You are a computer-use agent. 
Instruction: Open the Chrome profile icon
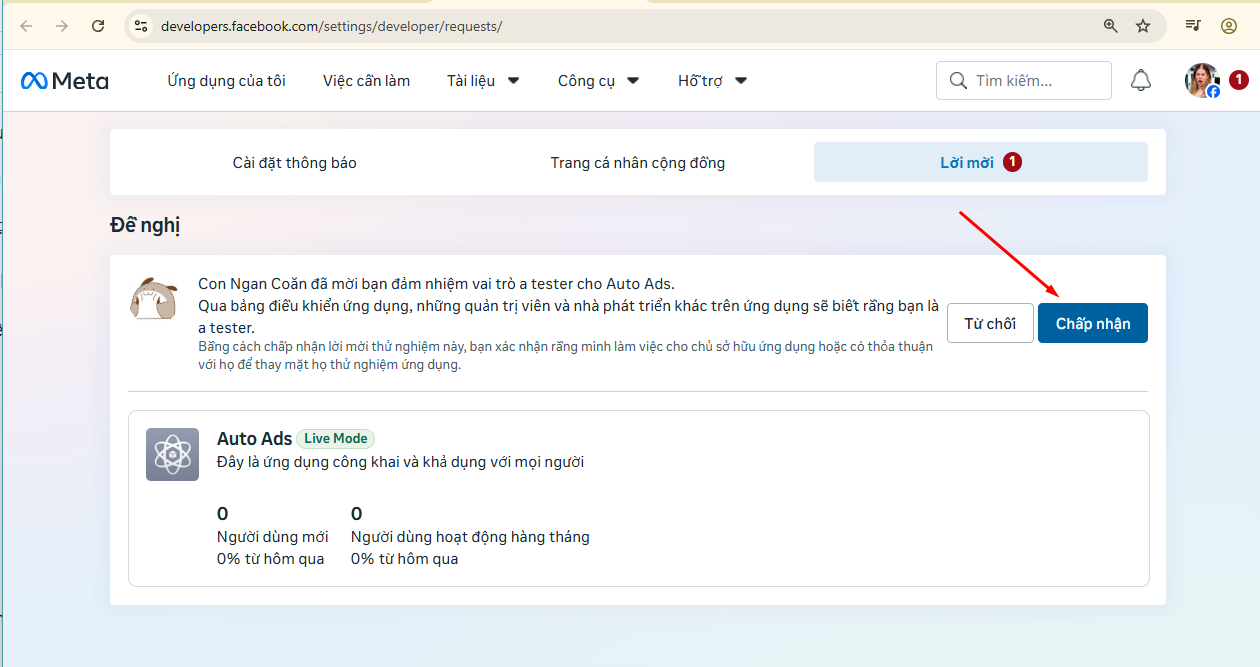(x=1229, y=26)
